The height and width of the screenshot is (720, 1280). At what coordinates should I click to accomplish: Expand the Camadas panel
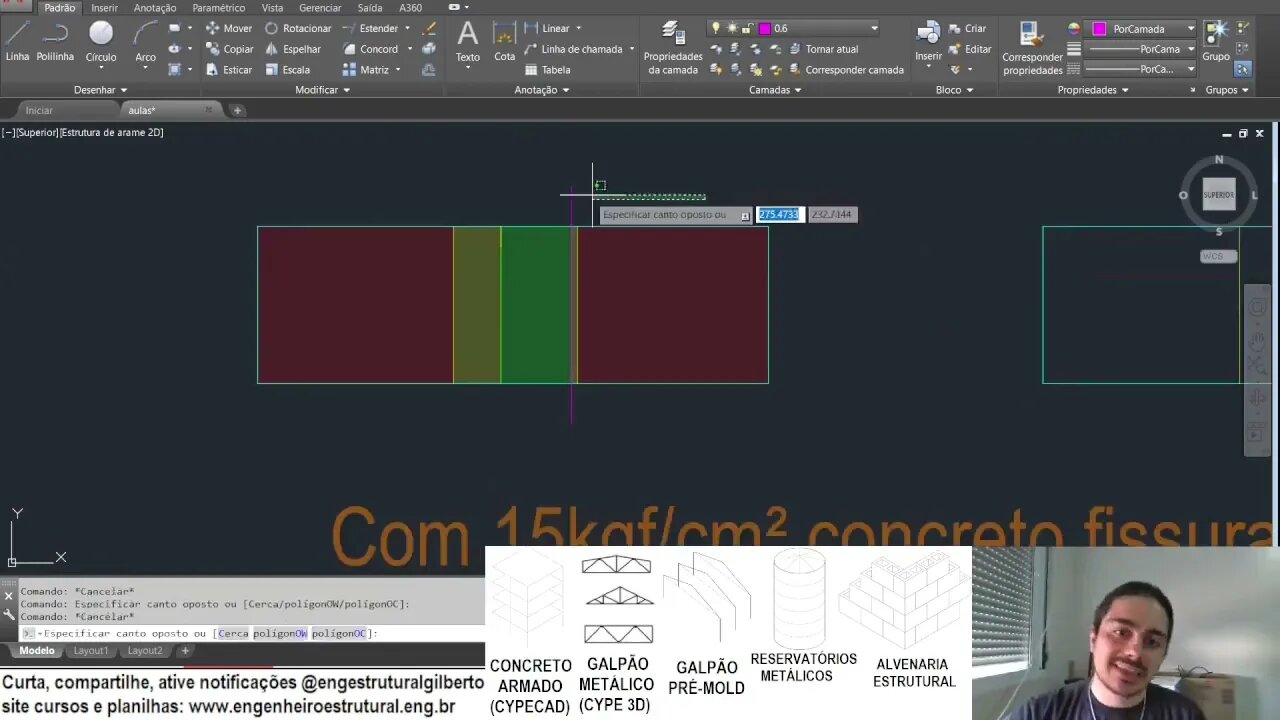click(x=775, y=90)
